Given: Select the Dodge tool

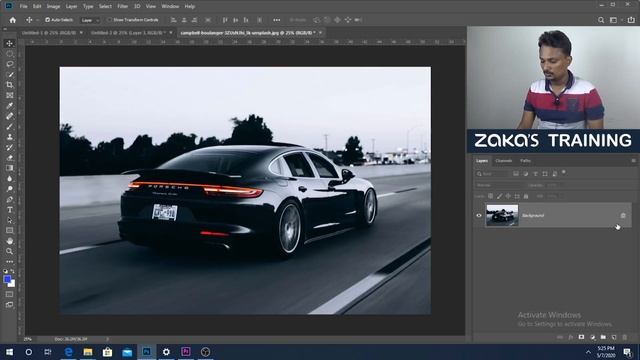Looking at the screenshot, I should [9, 189].
